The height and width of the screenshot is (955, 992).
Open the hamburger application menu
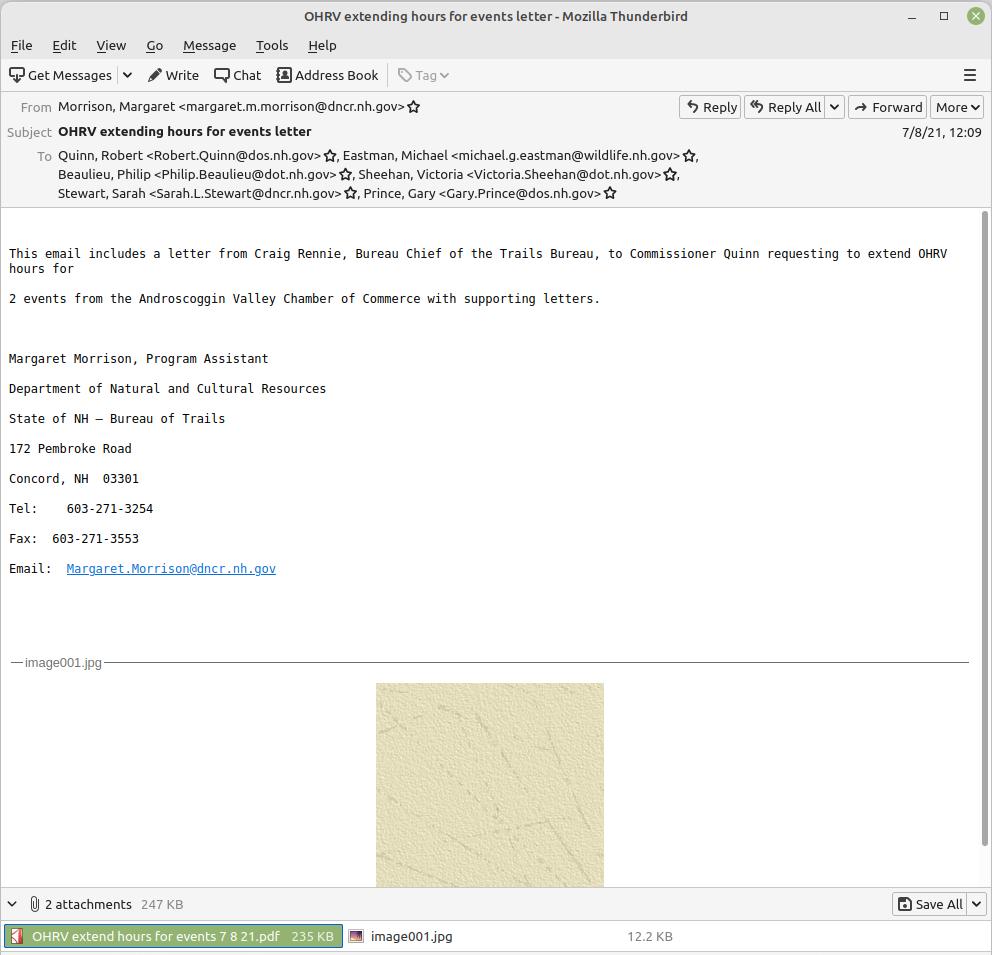969,75
